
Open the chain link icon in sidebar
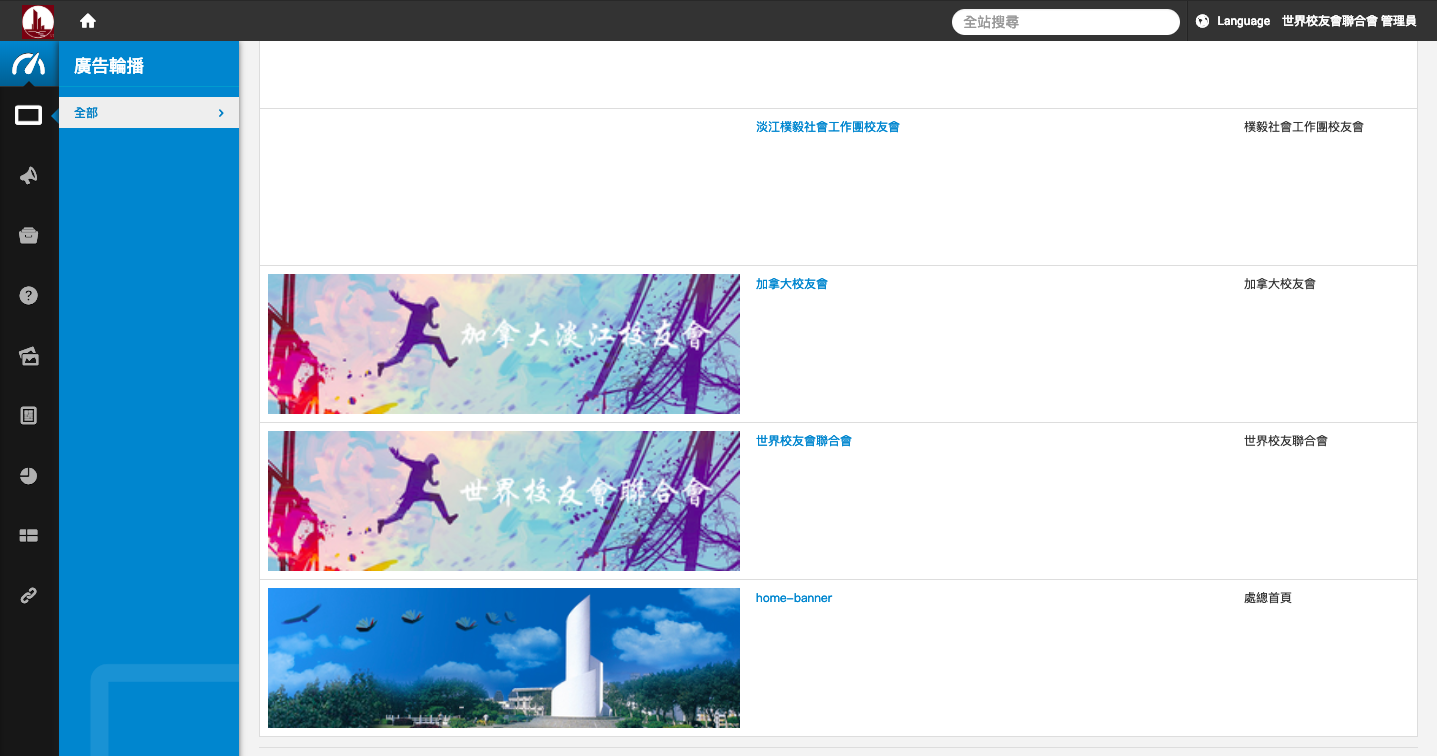(x=29, y=596)
